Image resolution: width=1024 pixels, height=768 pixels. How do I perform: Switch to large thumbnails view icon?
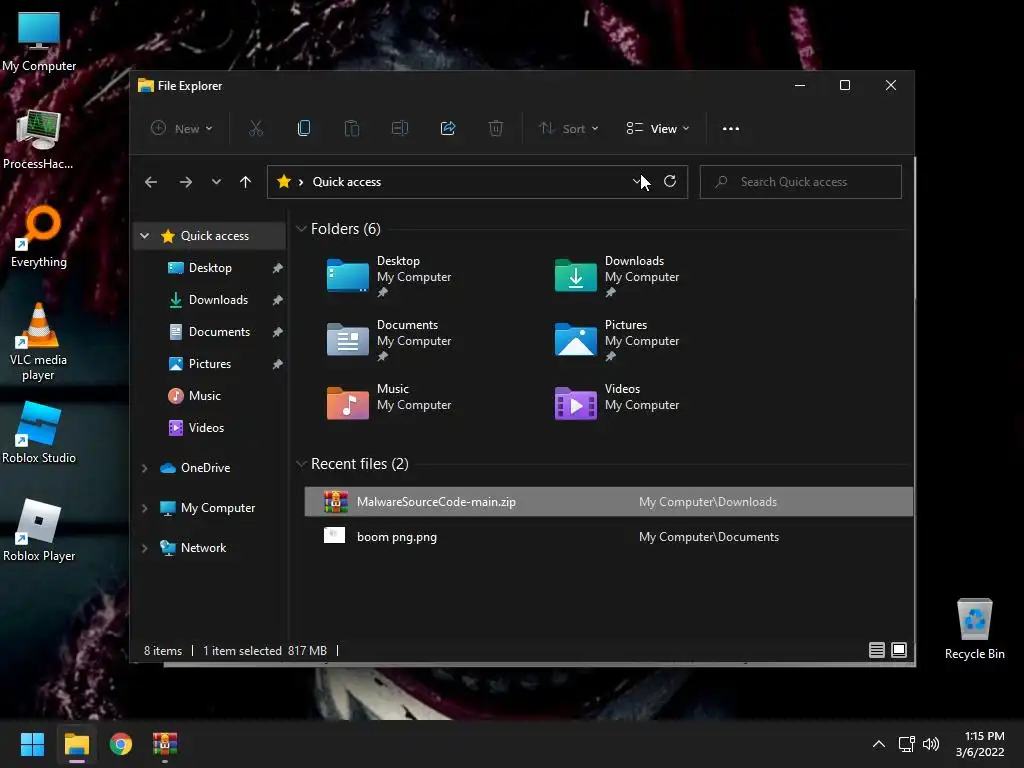pos(899,650)
